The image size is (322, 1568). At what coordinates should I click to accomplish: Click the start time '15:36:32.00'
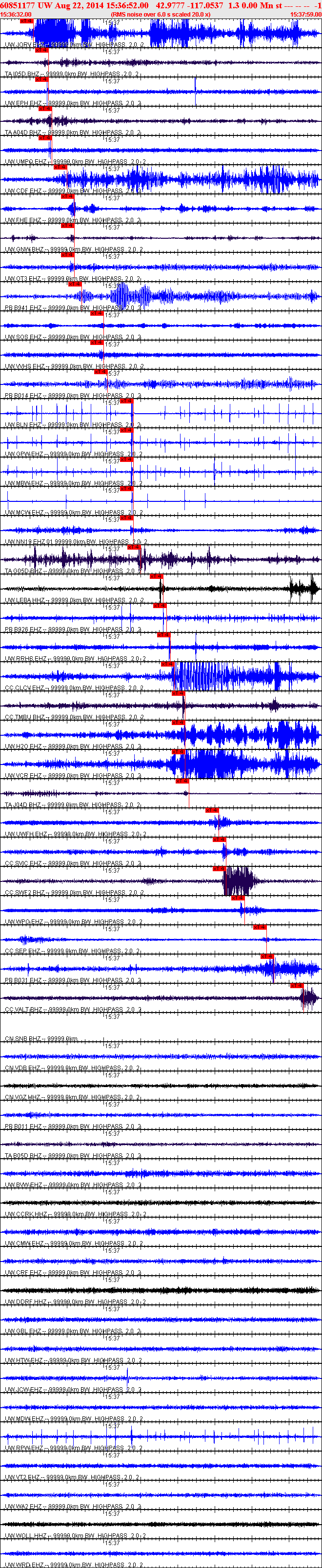coord(16,14)
